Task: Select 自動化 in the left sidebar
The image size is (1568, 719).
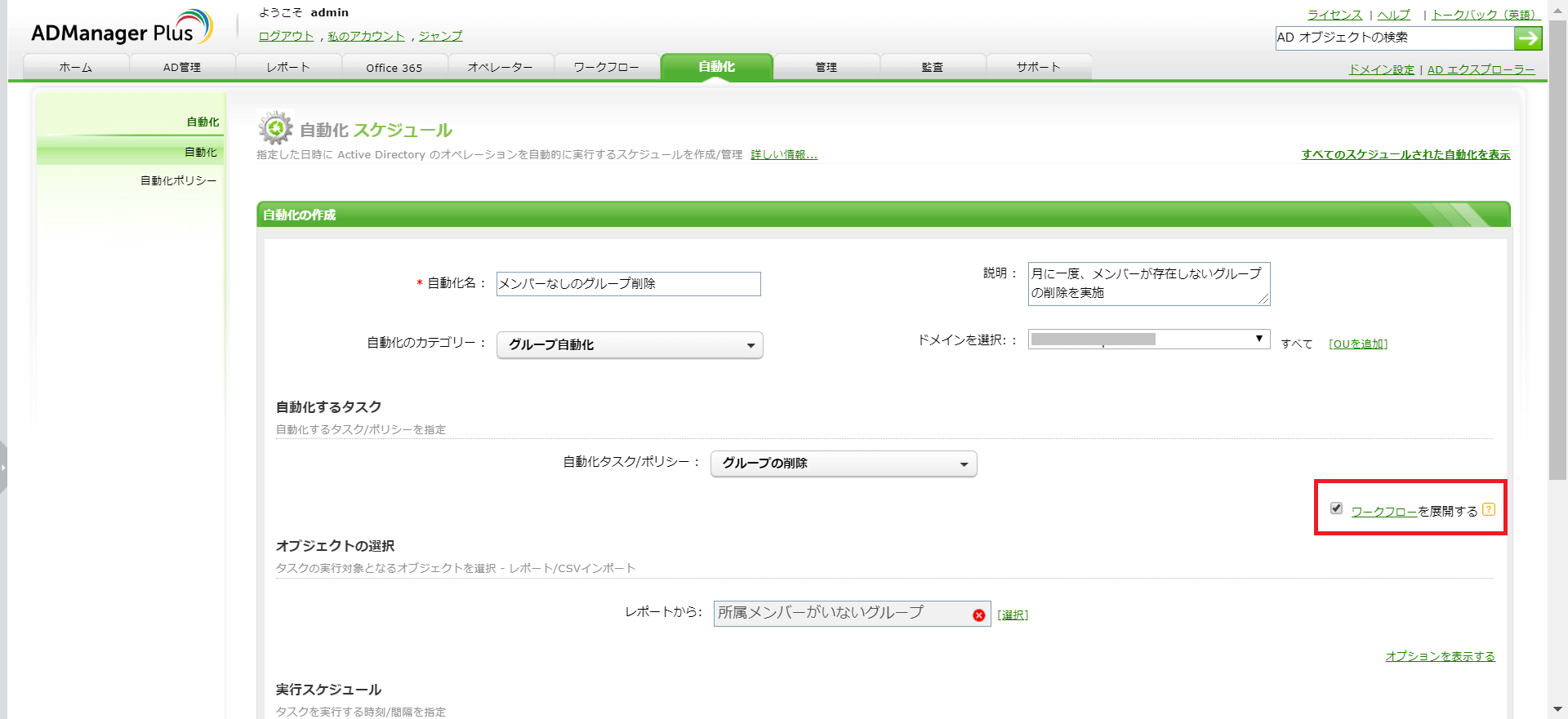Action: [x=131, y=152]
